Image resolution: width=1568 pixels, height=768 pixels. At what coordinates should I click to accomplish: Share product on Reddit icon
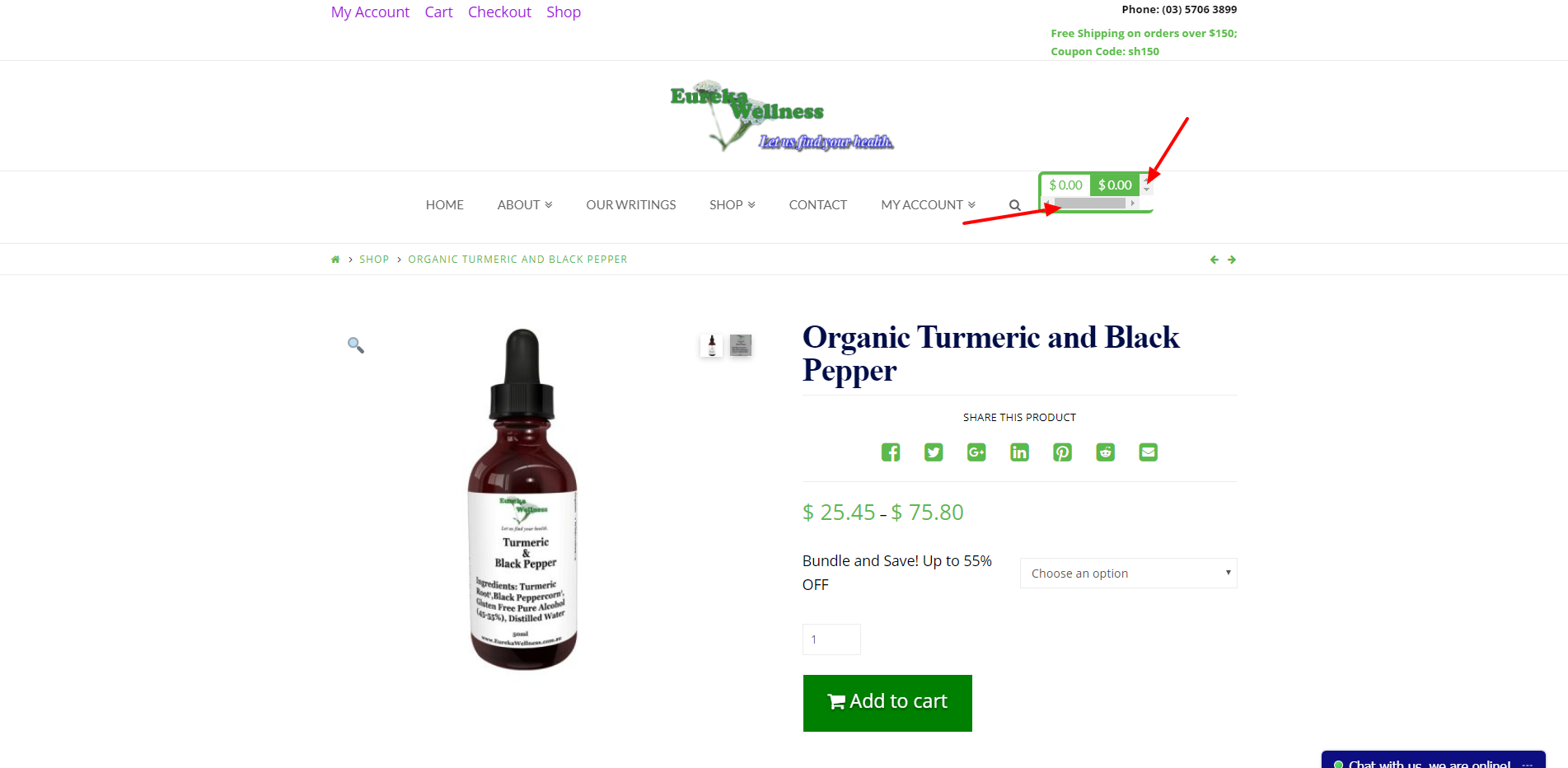click(x=1105, y=452)
